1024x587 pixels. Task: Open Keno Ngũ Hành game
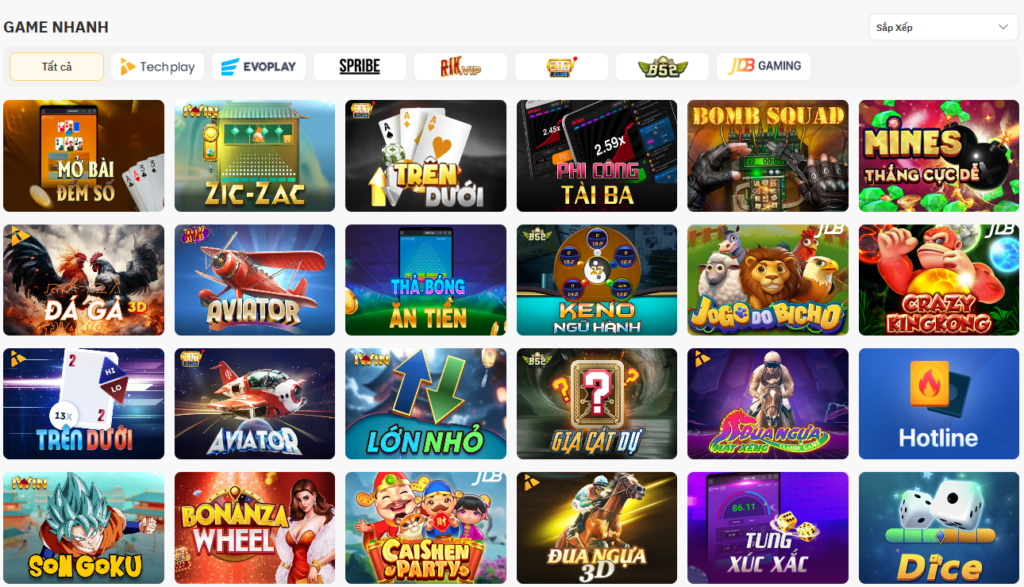click(x=597, y=280)
